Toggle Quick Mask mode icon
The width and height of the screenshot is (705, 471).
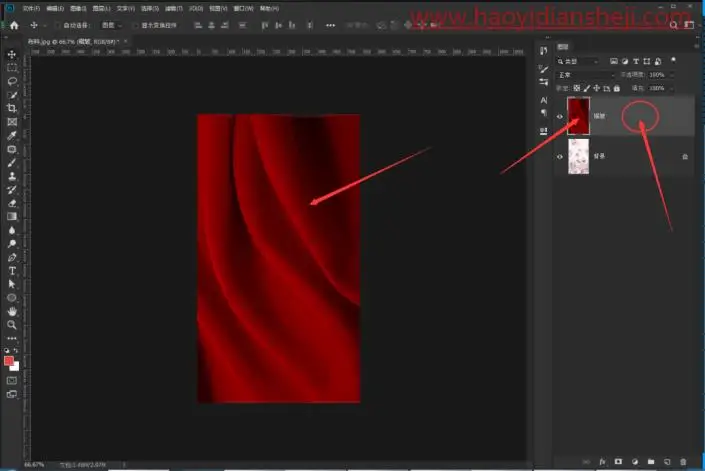[x=12, y=381]
